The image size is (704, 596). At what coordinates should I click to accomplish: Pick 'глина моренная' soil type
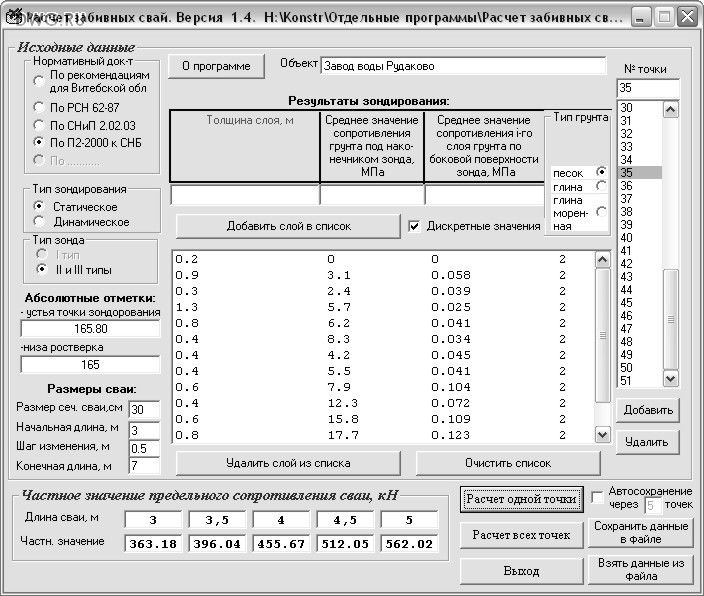click(x=601, y=212)
